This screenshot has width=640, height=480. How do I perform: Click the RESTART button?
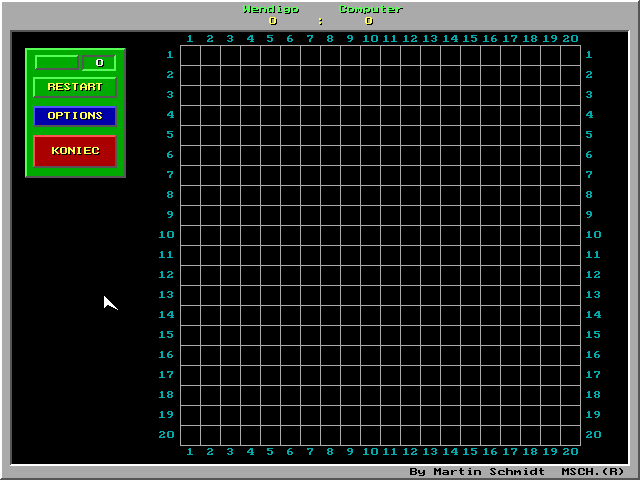tap(75, 87)
